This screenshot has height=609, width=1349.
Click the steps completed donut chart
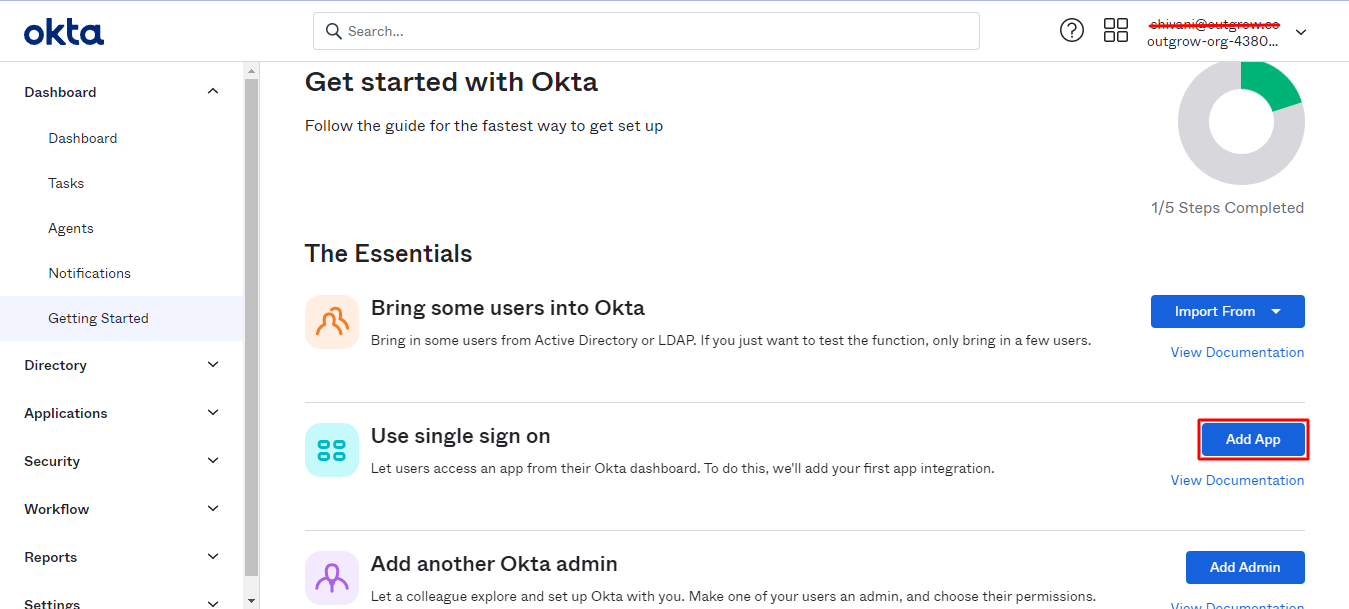click(x=1241, y=123)
